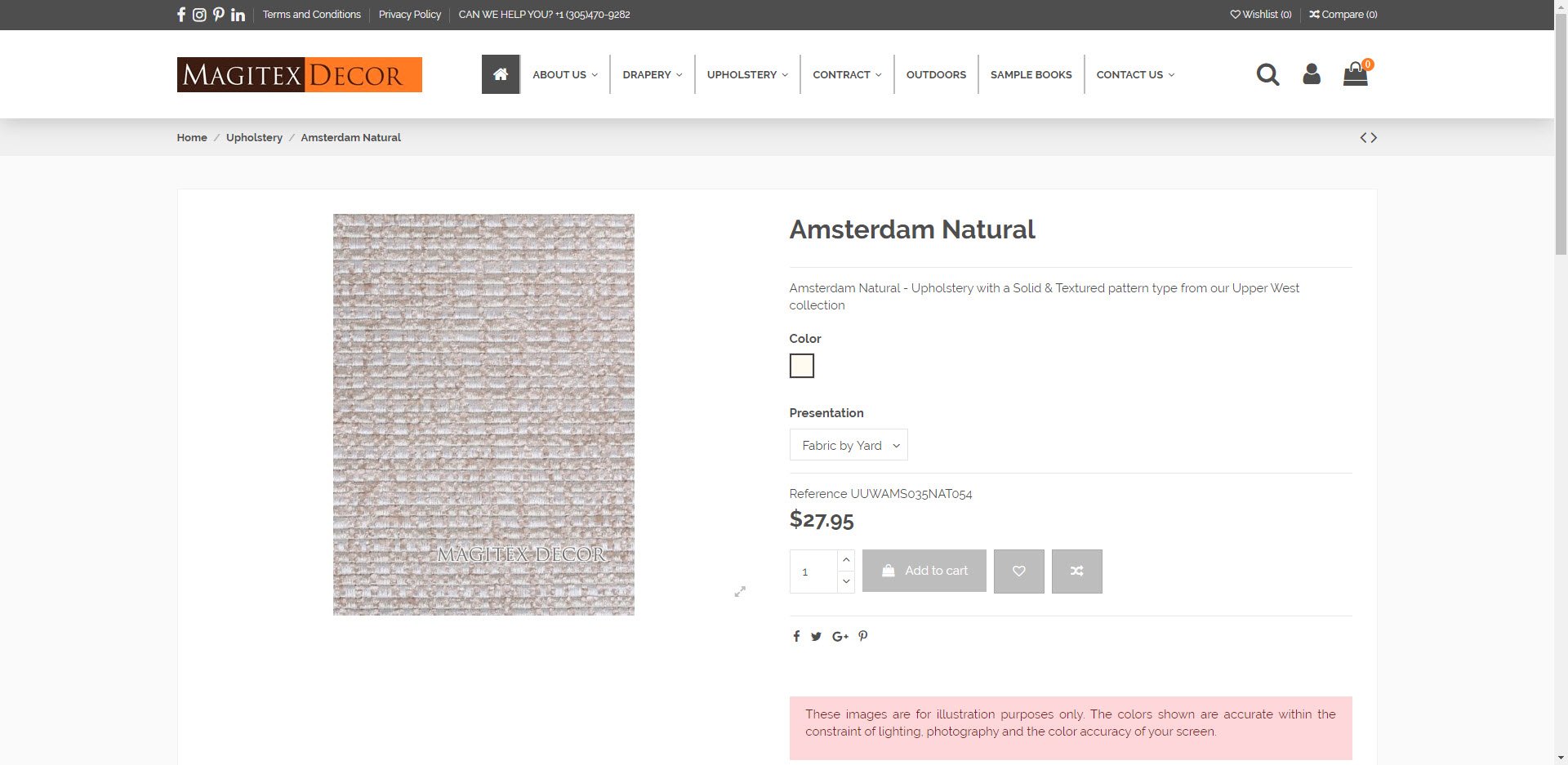This screenshot has width=1568, height=765.
Task: Open the shopping cart icon
Action: point(1356,74)
